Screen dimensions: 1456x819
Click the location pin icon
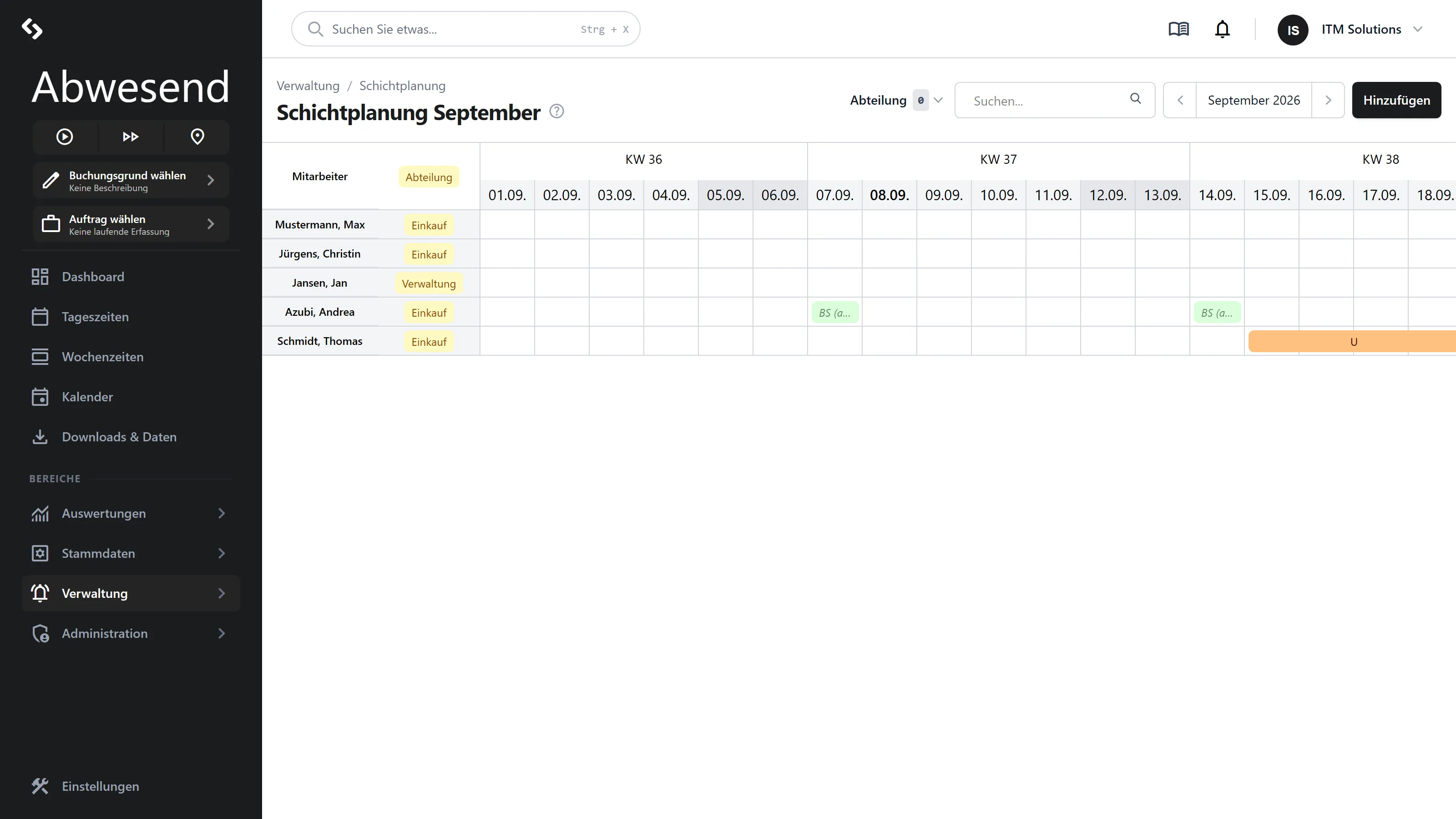197,137
